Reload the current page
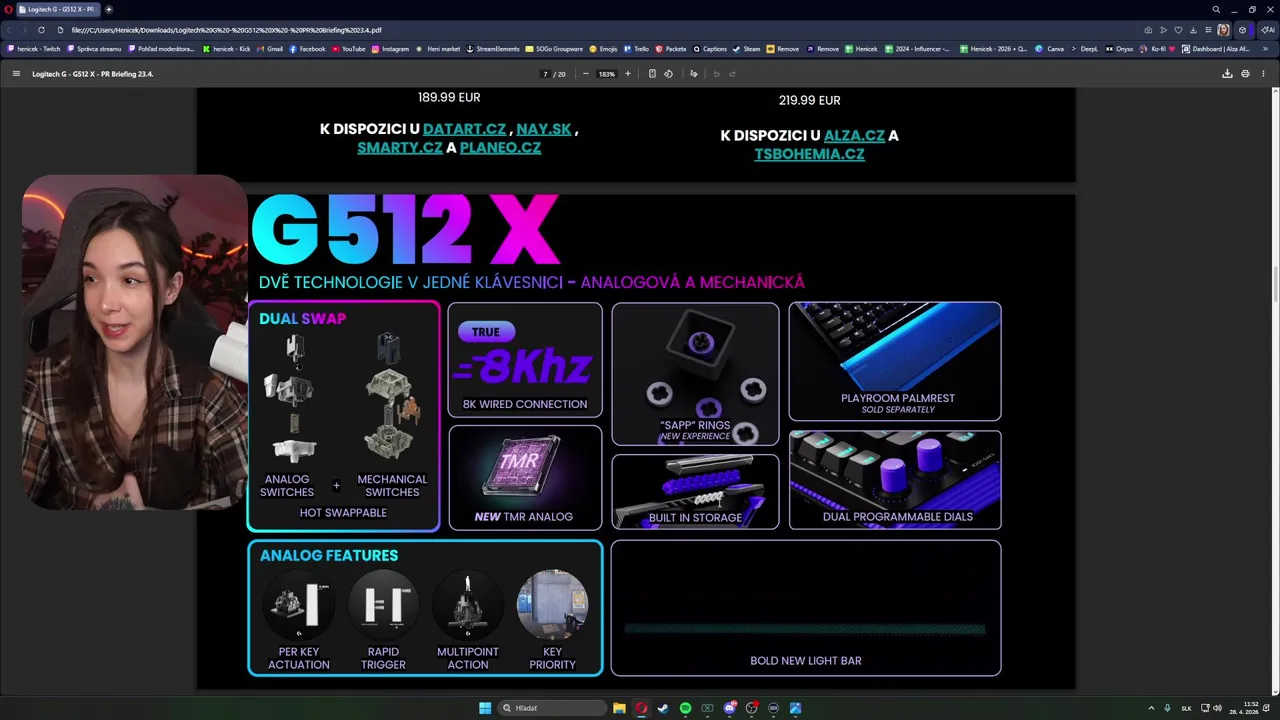 (x=41, y=30)
